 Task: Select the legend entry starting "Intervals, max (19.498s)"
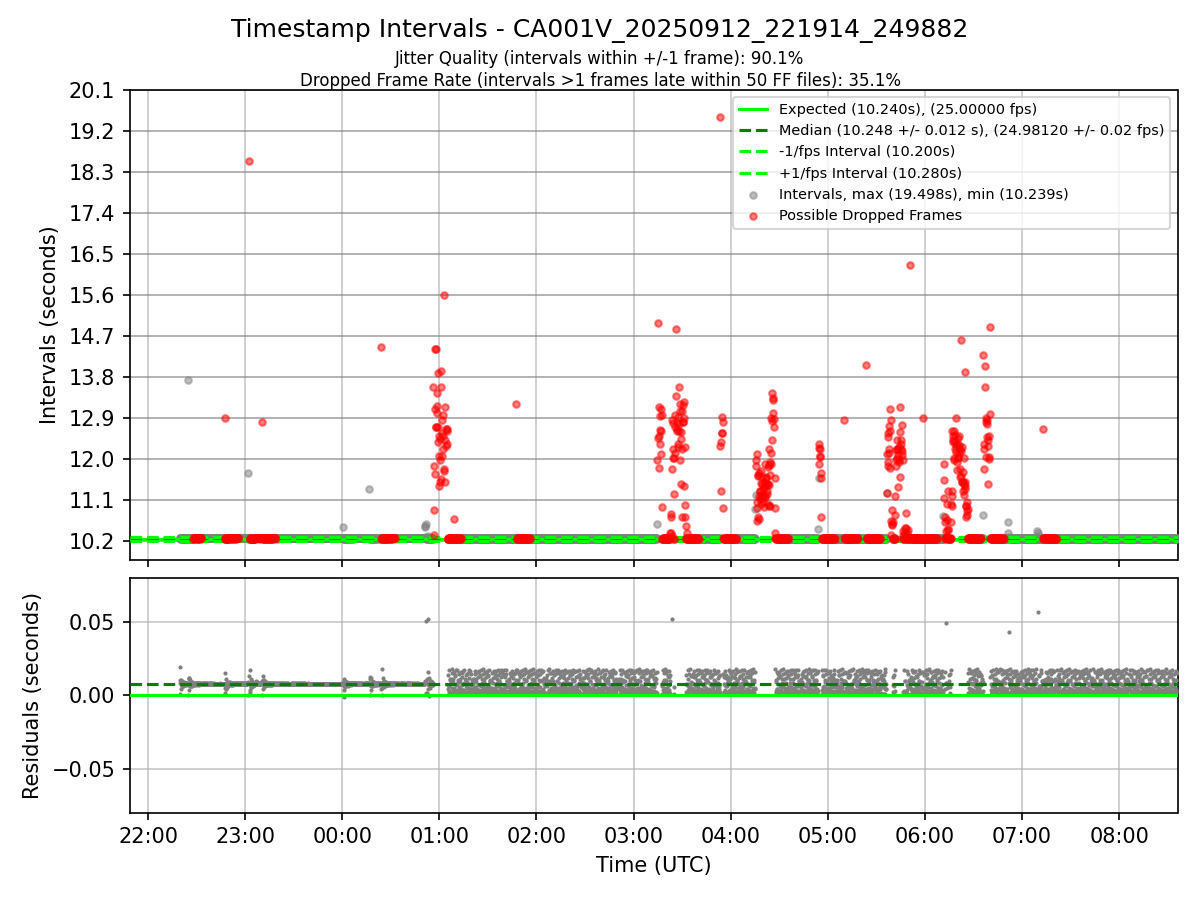[x=923, y=193]
